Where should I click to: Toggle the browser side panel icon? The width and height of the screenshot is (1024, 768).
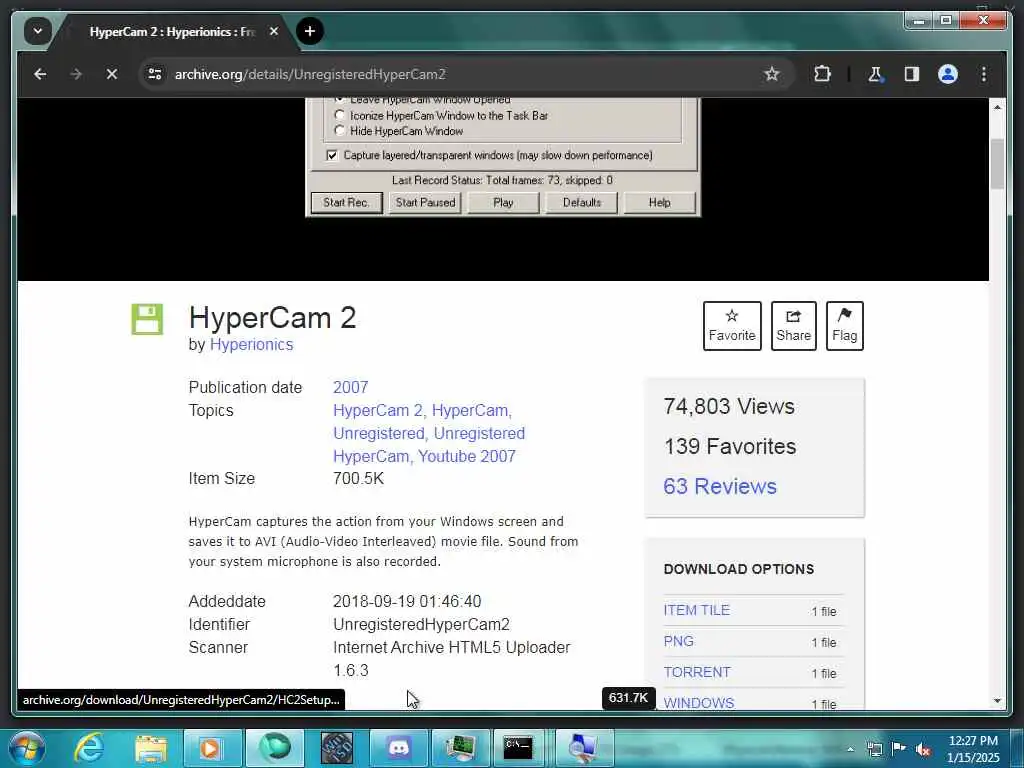[912, 74]
